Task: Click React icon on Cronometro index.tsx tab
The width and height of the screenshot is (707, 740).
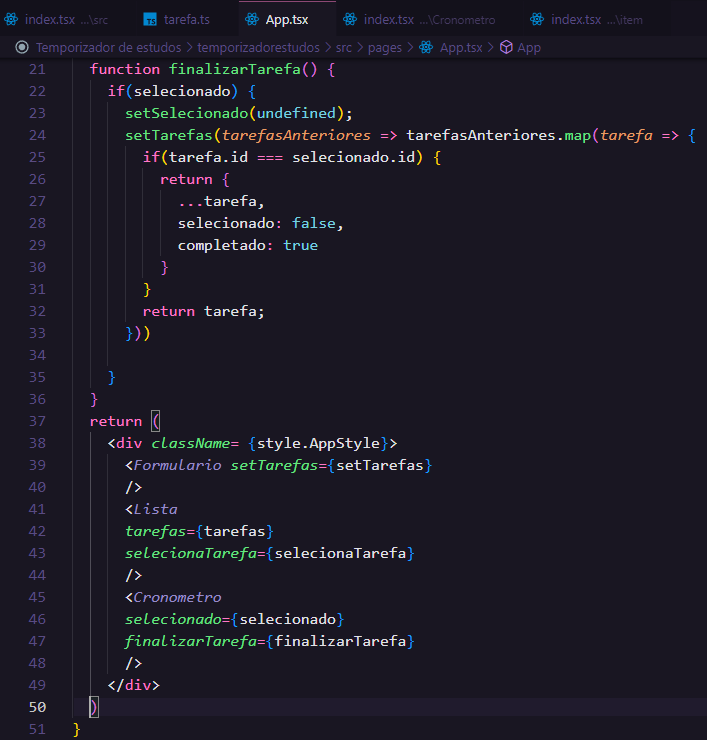Action: [350, 19]
